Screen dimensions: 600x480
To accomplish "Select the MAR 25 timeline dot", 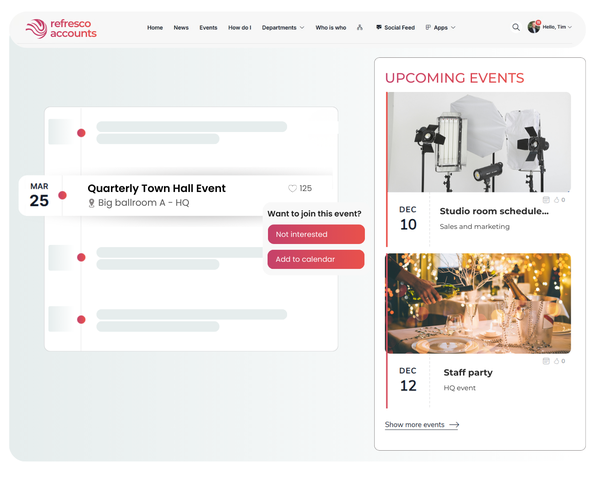I will (x=62, y=196).
